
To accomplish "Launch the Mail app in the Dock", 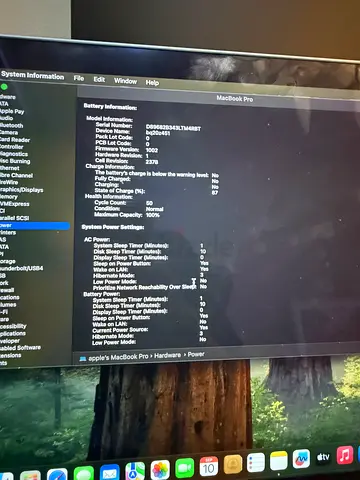I will click(x=109, y=472).
